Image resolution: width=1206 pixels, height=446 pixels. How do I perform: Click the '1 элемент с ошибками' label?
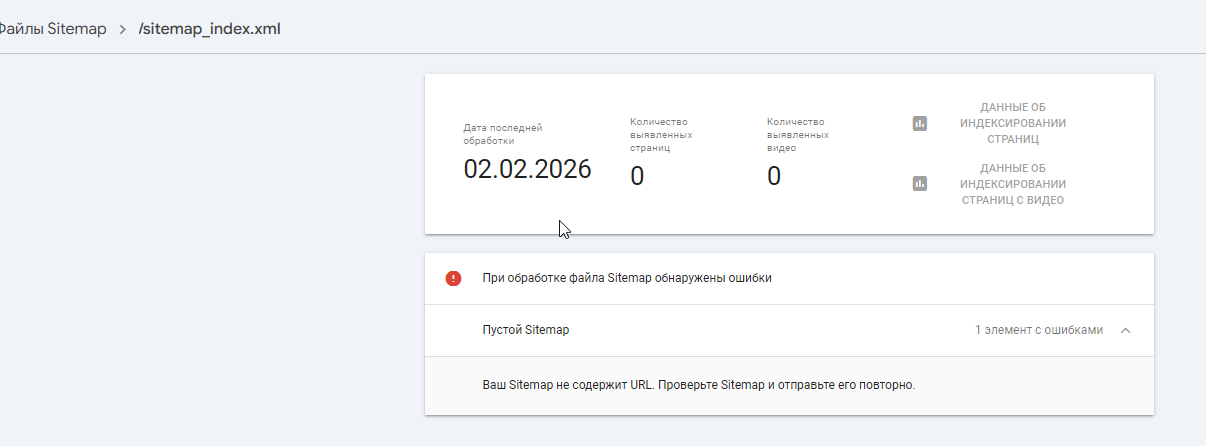pos(1039,330)
